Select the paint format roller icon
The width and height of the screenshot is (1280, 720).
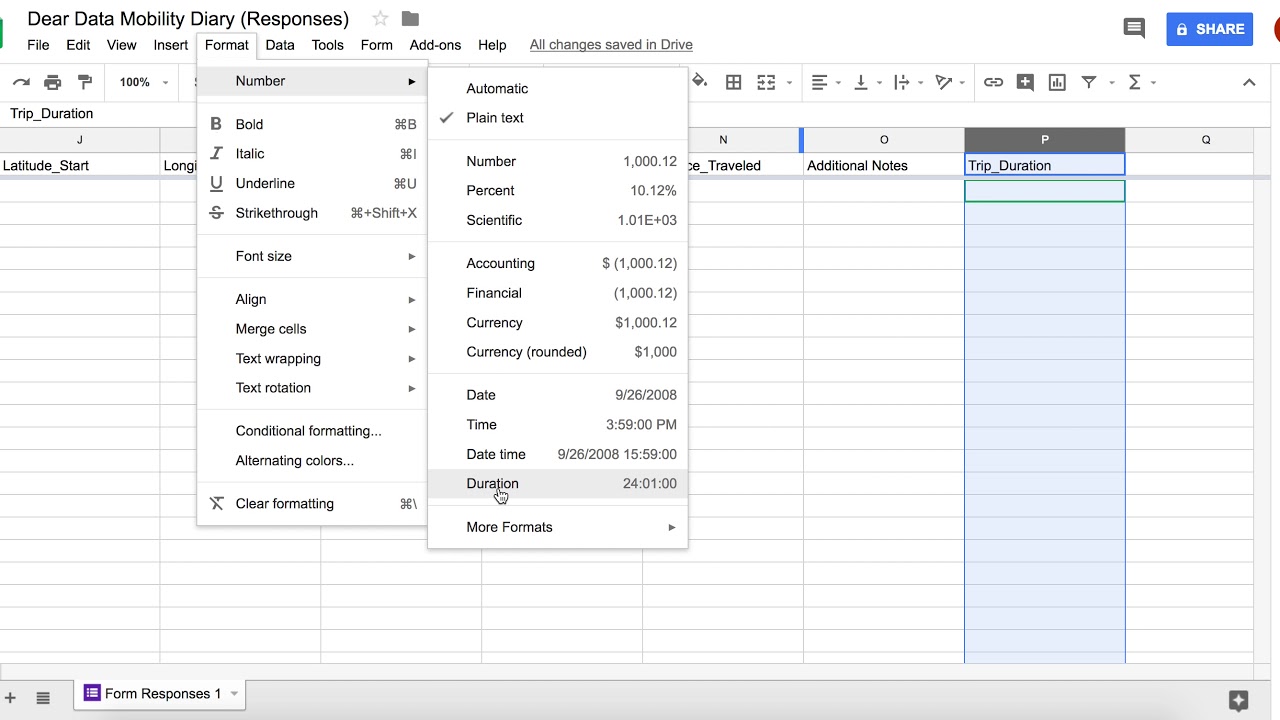[85, 82]
